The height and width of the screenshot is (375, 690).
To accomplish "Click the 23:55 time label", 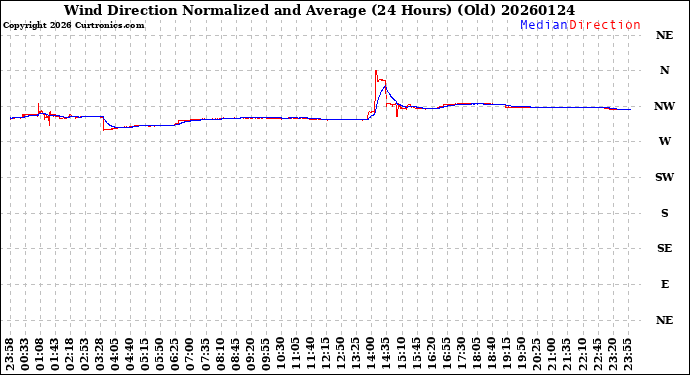I will tap(627, 355).
